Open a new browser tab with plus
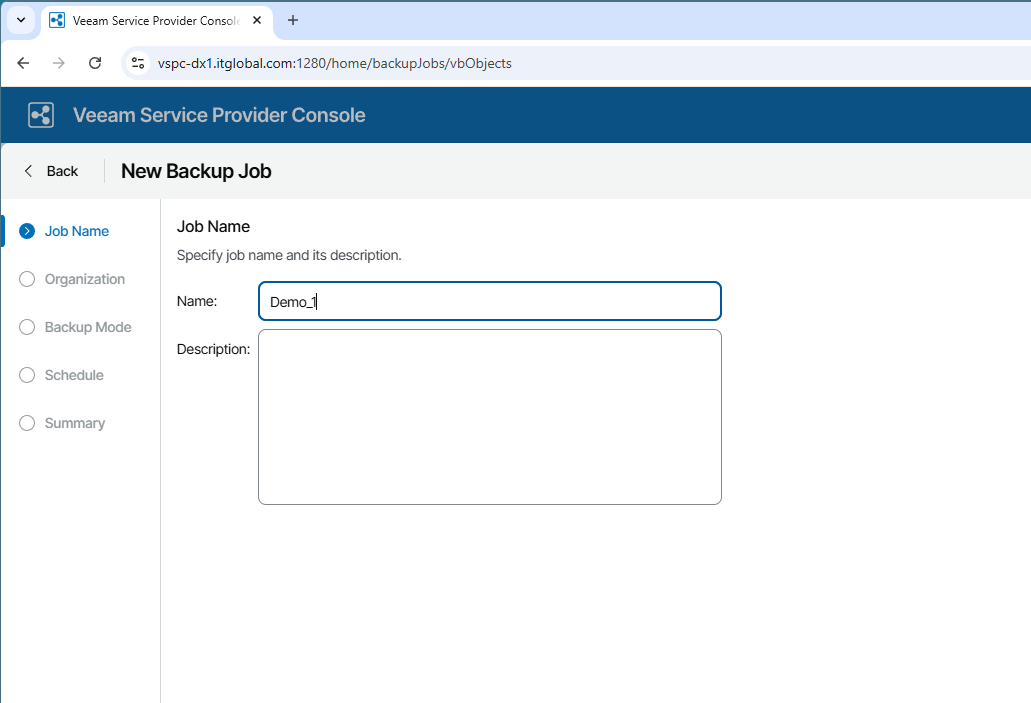 (293, 20)
